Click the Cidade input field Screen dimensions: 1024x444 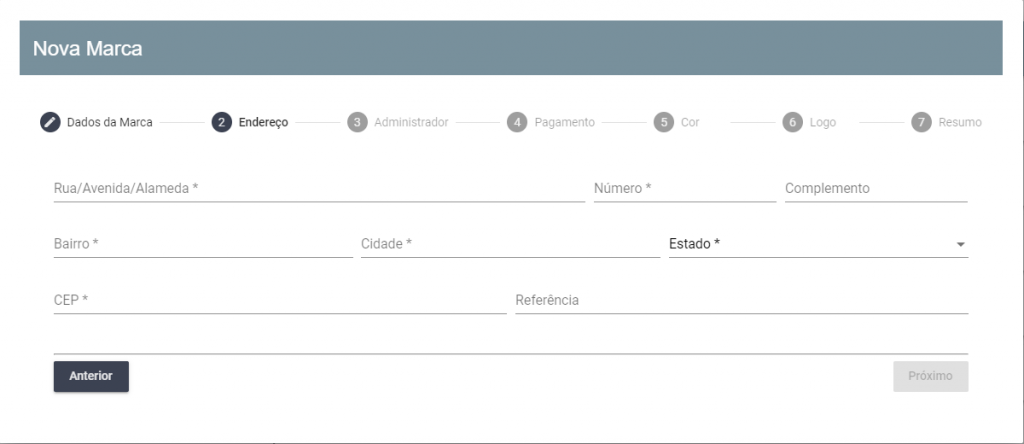(511, 244)
